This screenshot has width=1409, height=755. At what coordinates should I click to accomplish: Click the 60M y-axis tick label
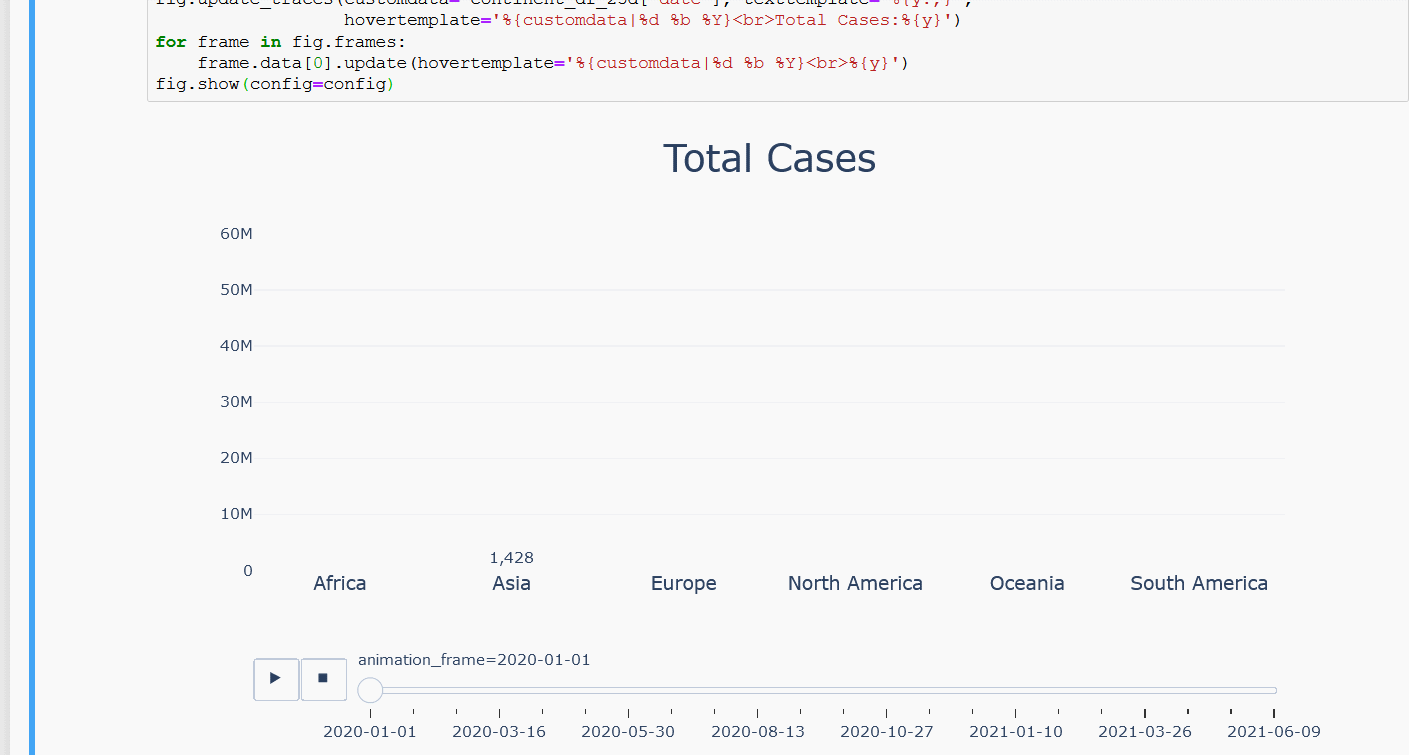(x=237, y=233)
